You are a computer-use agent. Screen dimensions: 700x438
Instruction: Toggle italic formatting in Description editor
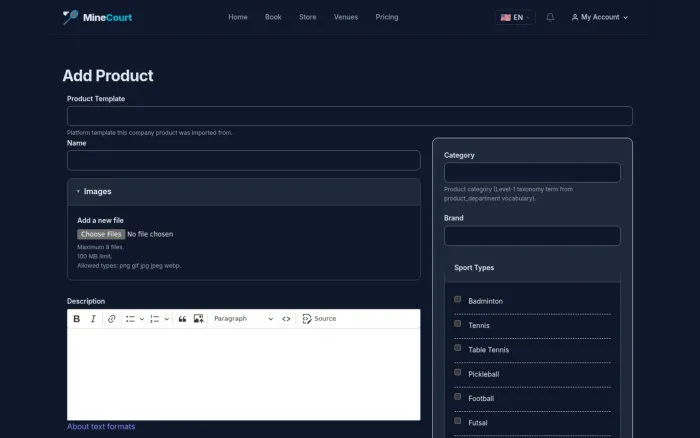[x=93, y=319]
